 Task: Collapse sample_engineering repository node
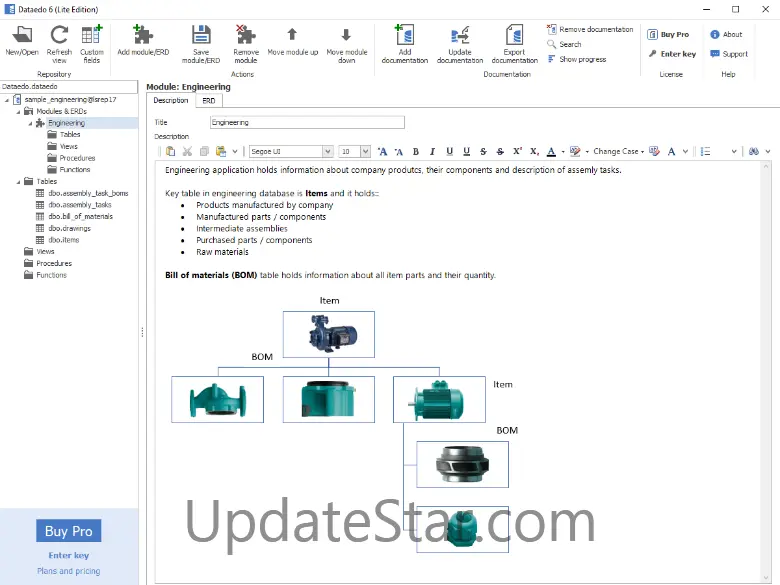coord(7,100)
